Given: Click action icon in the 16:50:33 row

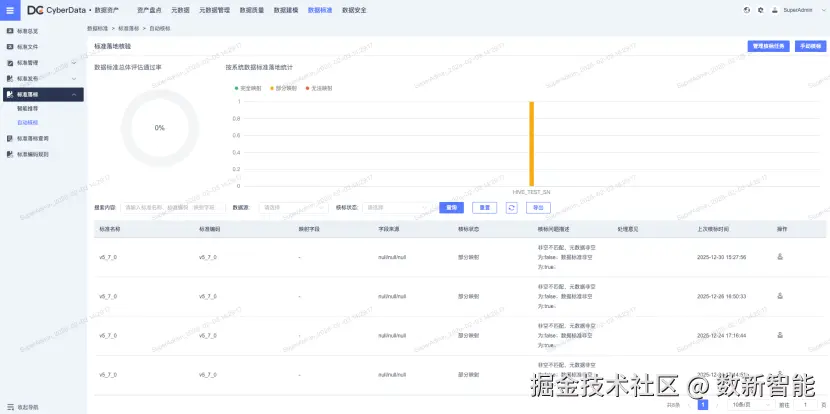Looking at the screenshot, I should [x=780, y=296].
